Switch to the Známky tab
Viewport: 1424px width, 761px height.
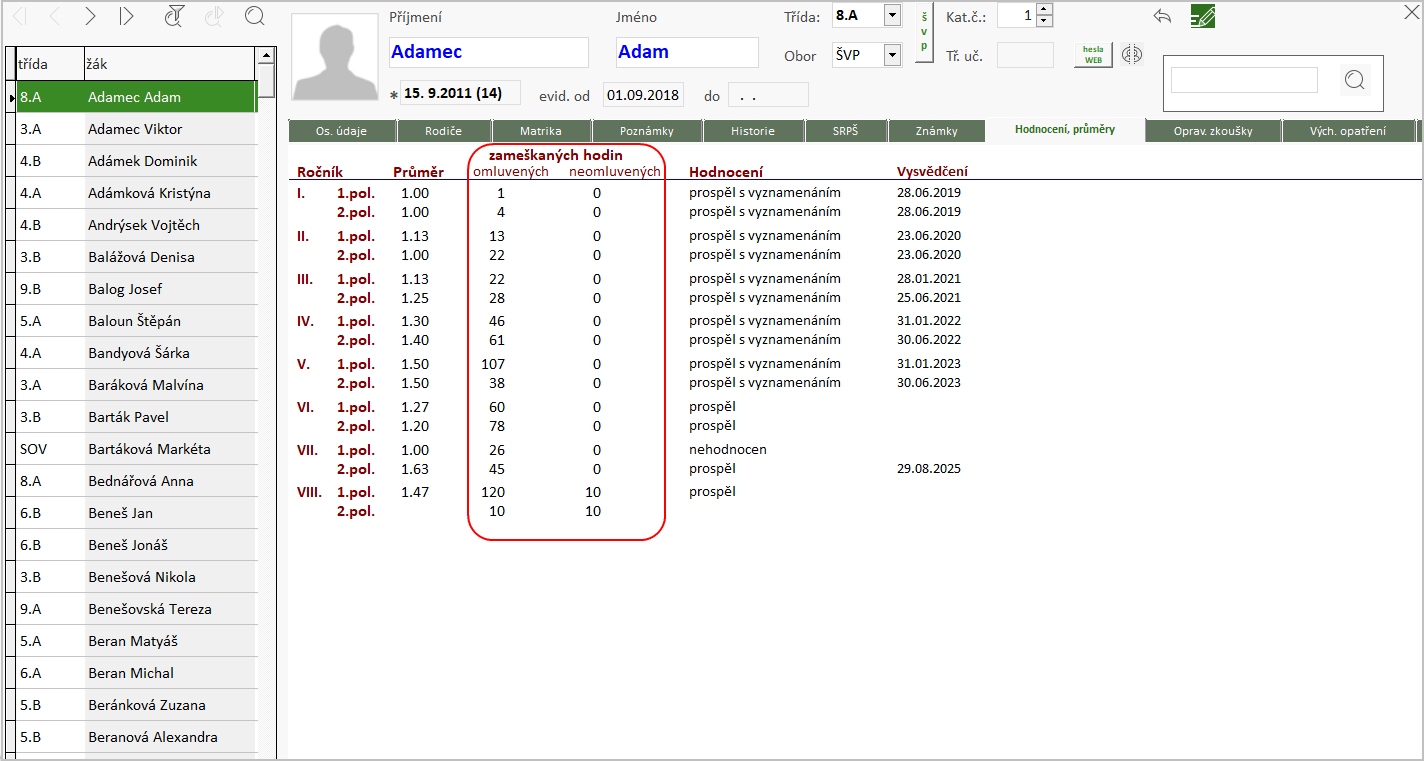[937, 131]
